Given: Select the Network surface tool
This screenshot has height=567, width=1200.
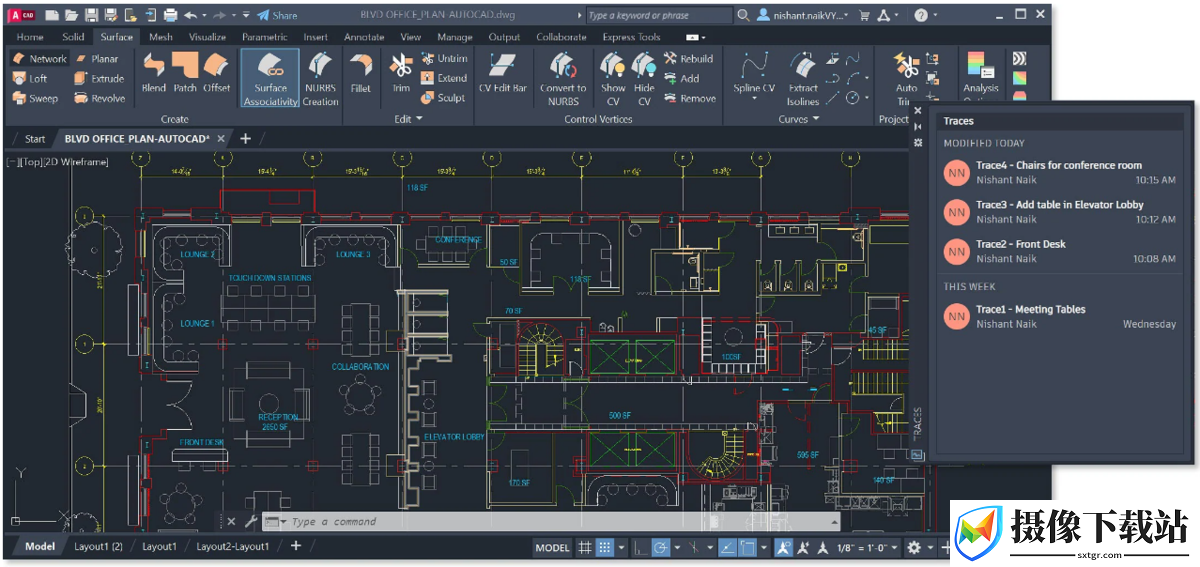Looking at the screenshot, I should [x=39, y=59].
